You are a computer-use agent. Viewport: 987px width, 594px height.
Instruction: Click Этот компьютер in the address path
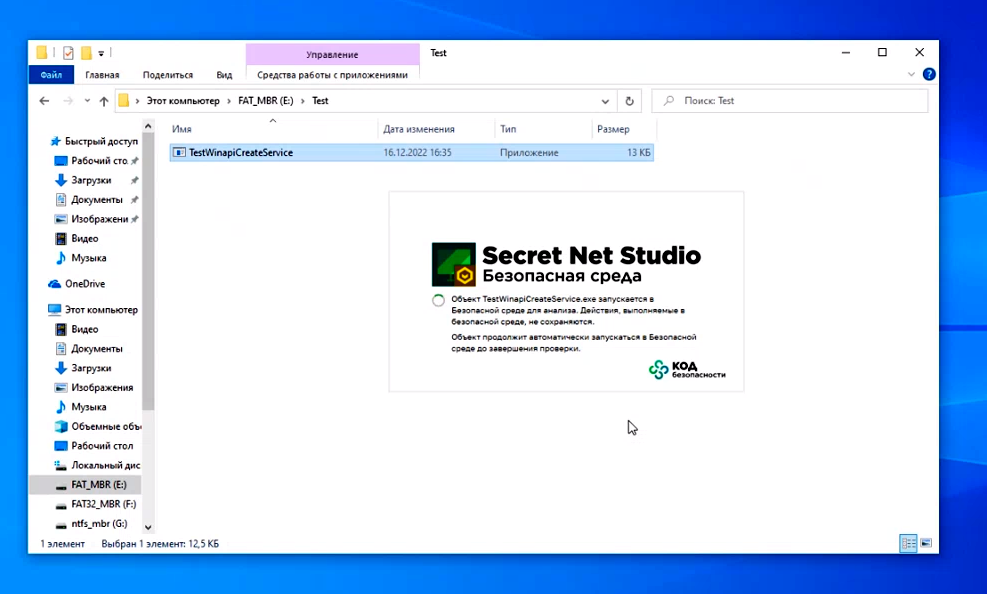(183, 101)
